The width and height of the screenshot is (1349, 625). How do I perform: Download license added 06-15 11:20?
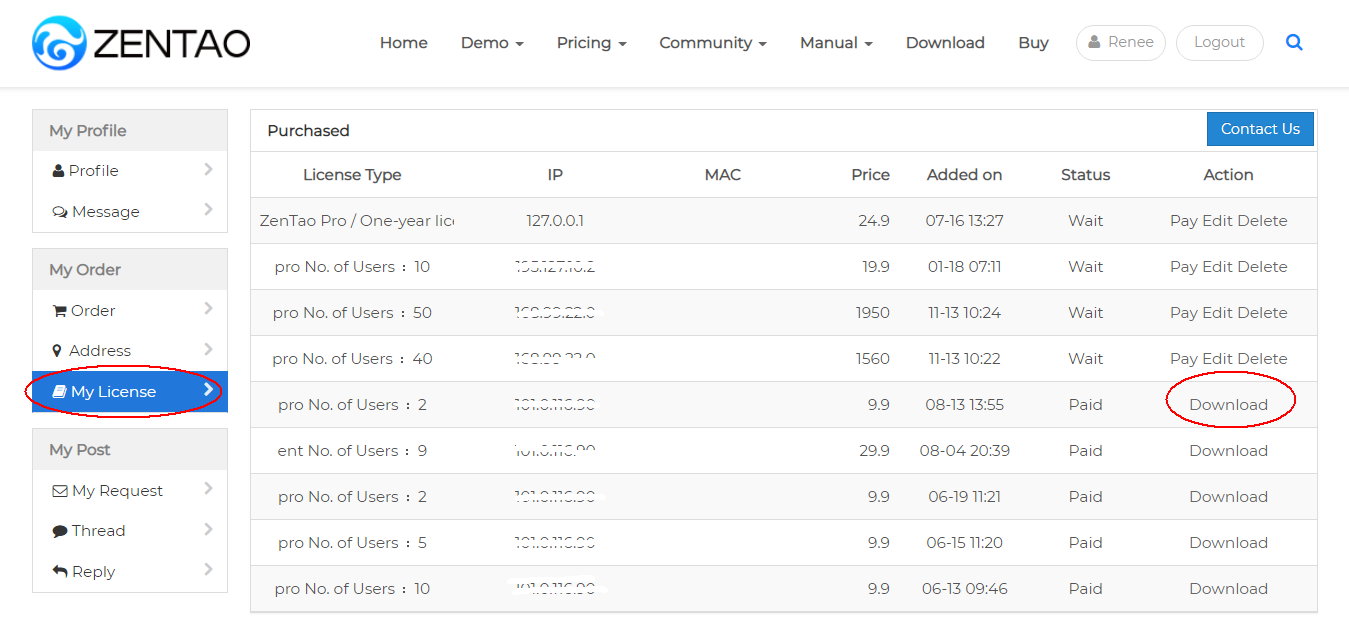(1228, 543)
